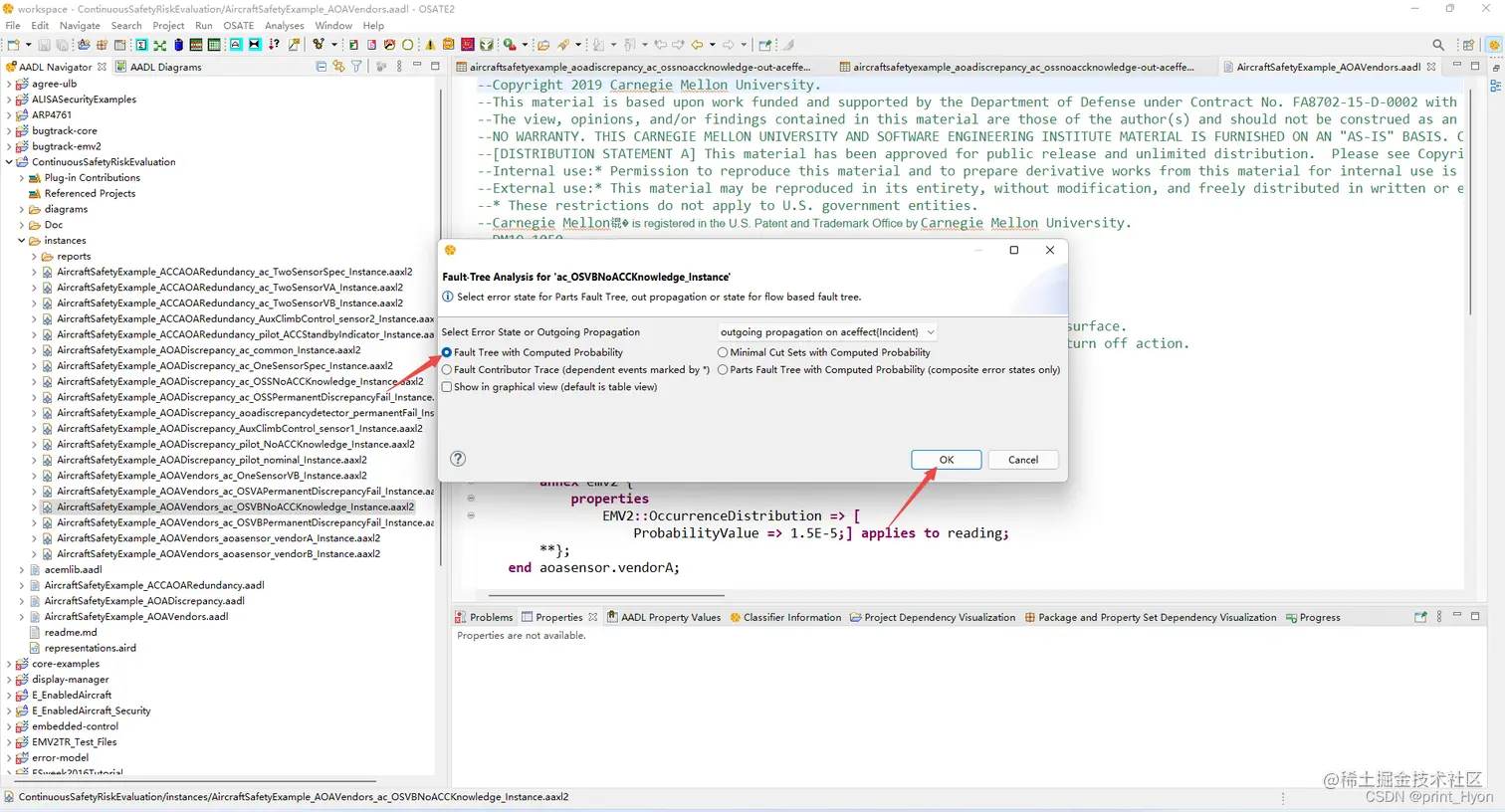
Task: Expand the diagrams folder
Action: pos(22,209)
